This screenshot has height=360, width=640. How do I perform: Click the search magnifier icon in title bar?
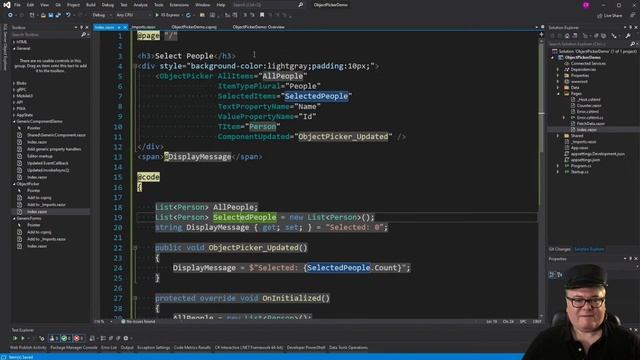point(301,5)
